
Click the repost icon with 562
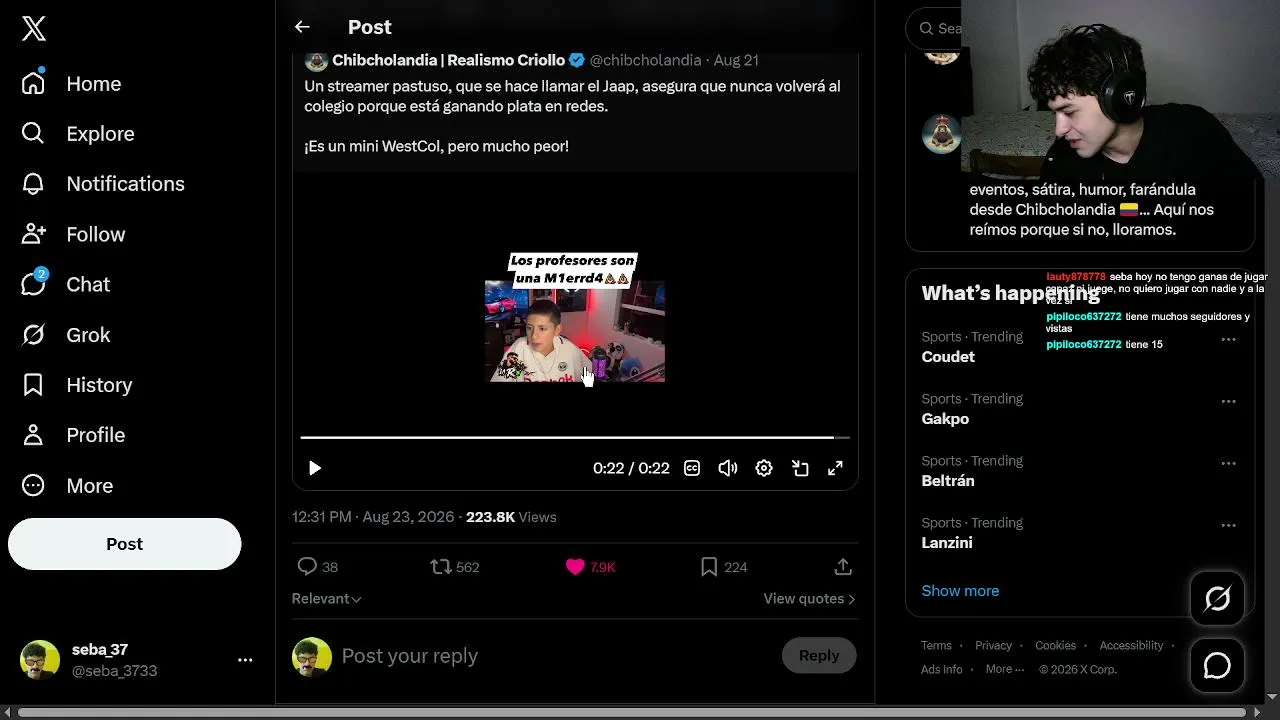(x=440, y=567)
